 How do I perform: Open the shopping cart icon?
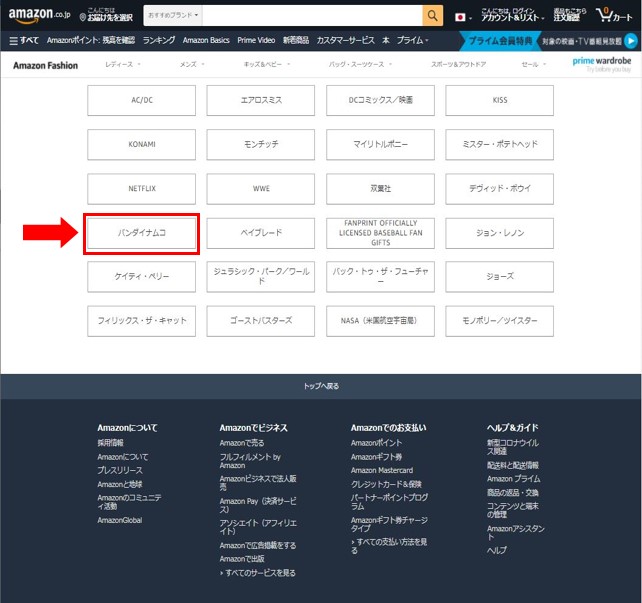[x=614, y=16]
